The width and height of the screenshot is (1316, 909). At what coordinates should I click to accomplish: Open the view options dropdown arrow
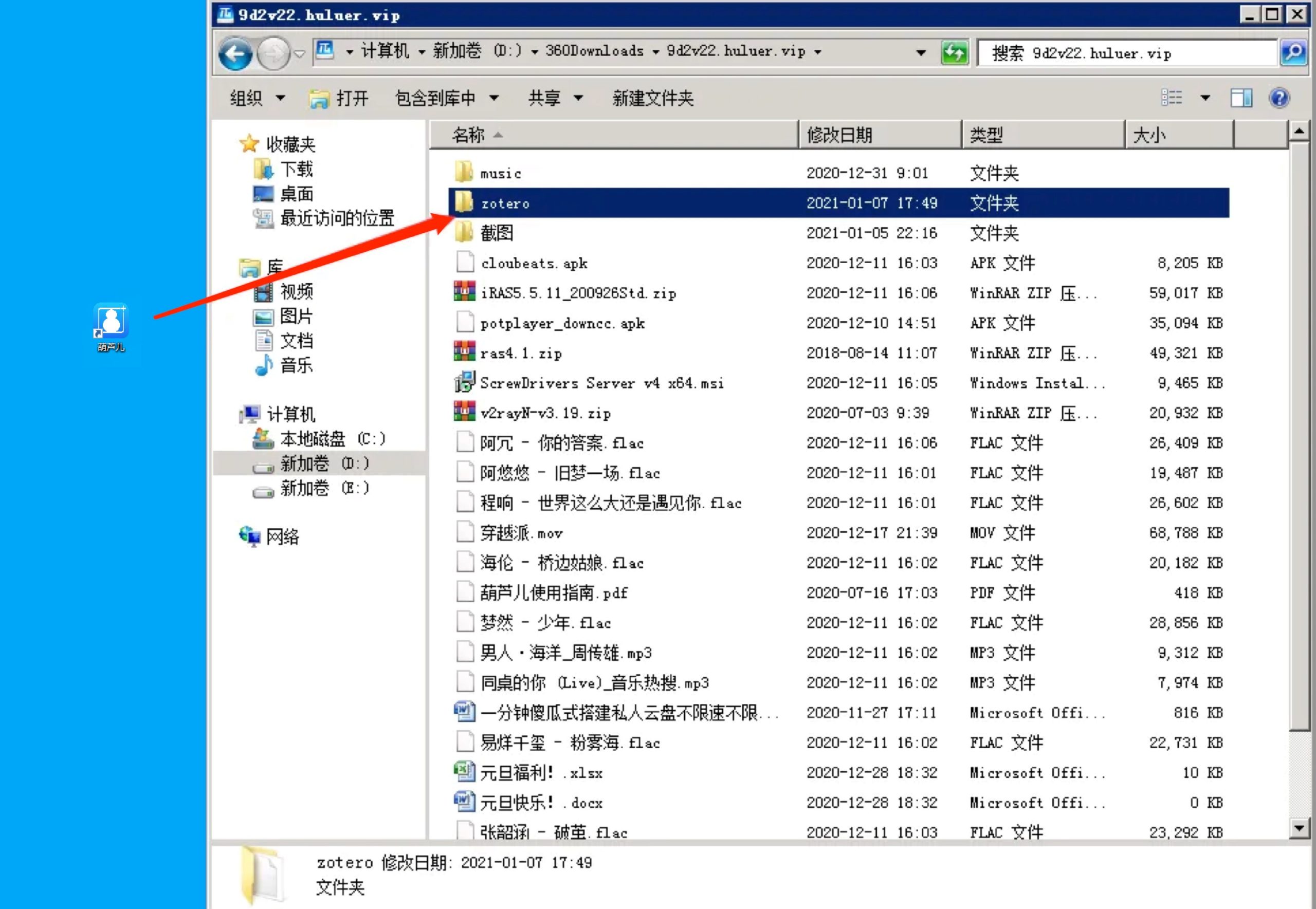coord(1205,98)
